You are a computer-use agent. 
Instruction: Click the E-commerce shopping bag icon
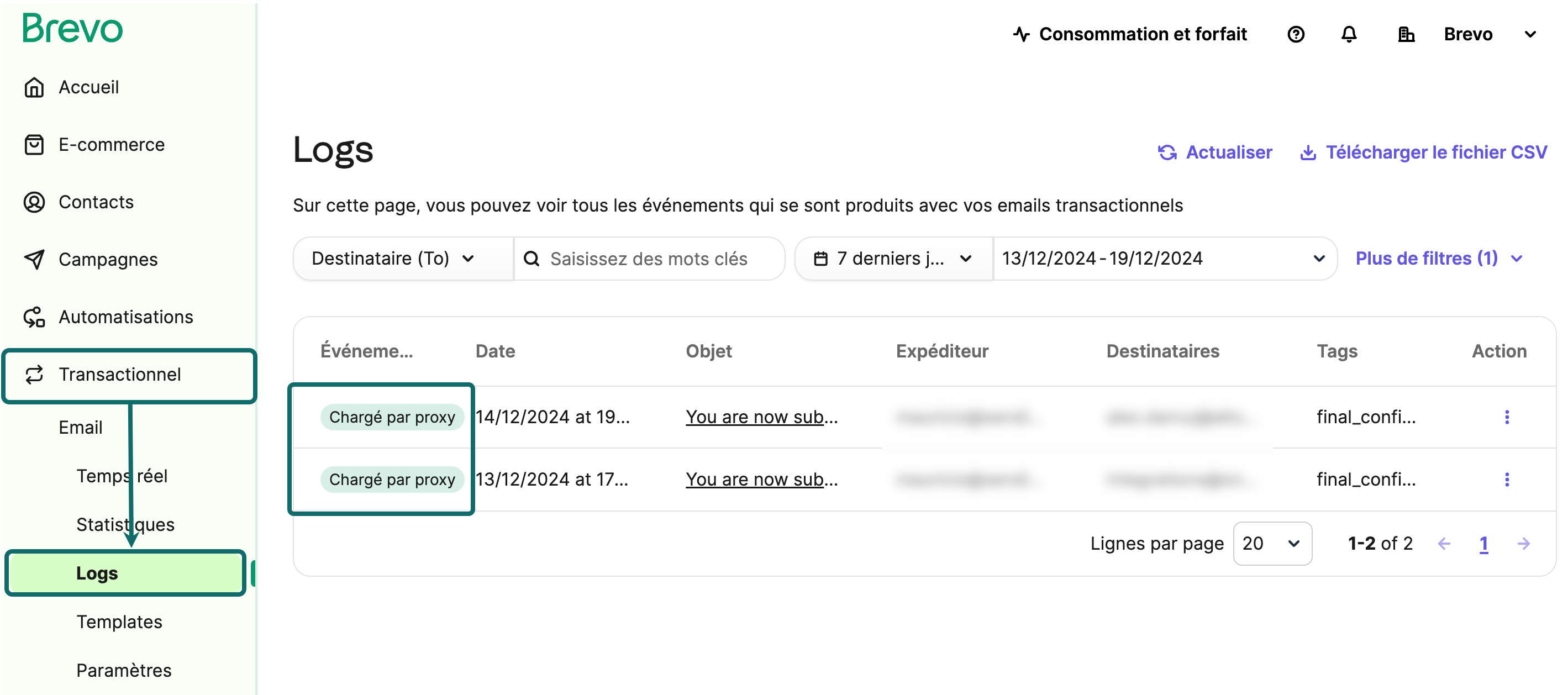coord(34,145)
